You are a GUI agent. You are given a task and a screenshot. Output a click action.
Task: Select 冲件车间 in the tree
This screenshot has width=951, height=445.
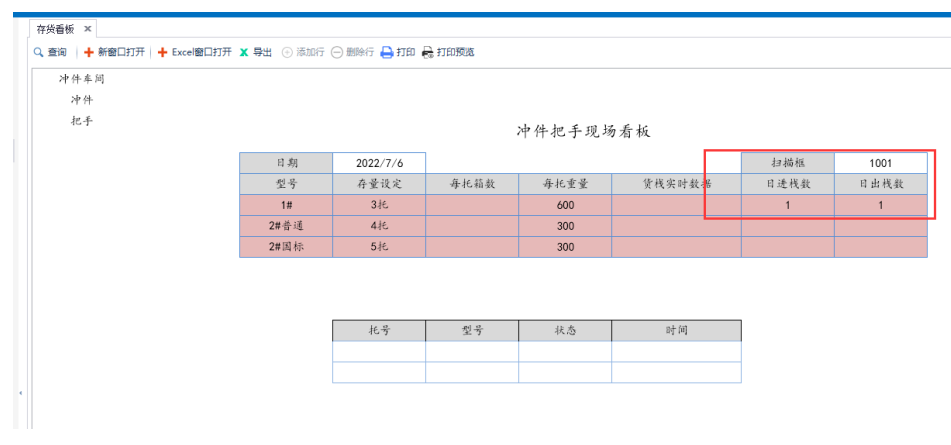(x=81, y=78)
